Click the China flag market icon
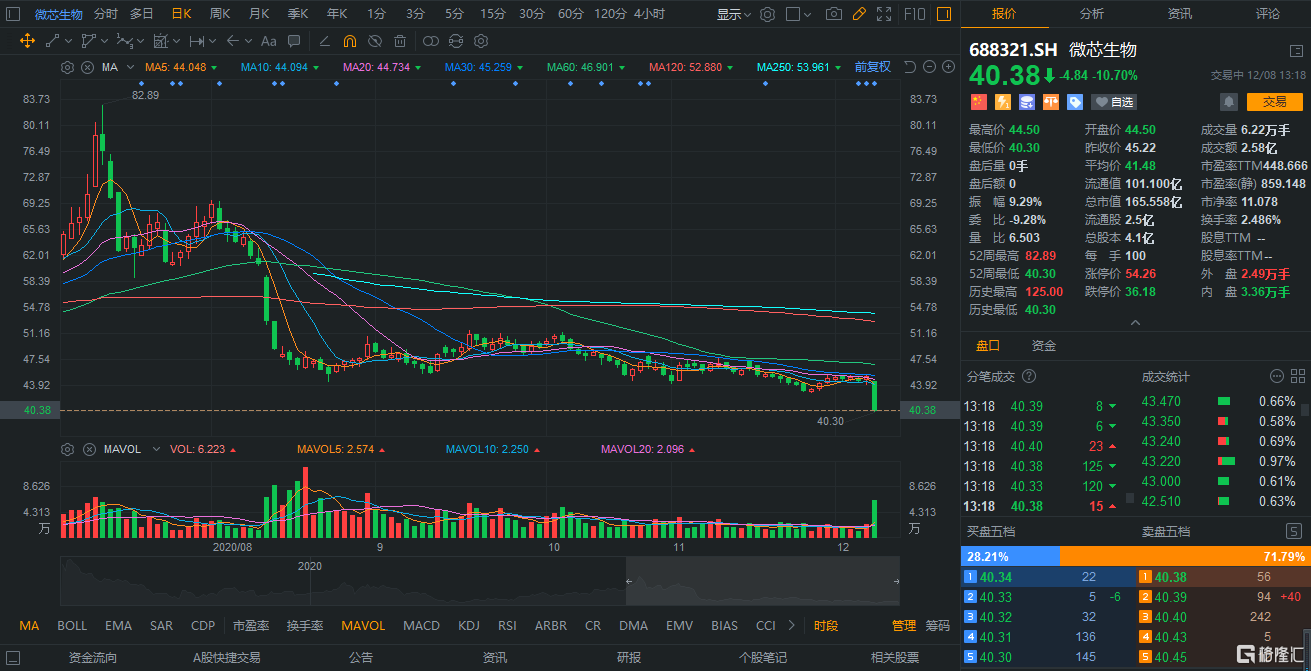The height and width of the screenshot is (671, 1311). (x=978, y=102)
